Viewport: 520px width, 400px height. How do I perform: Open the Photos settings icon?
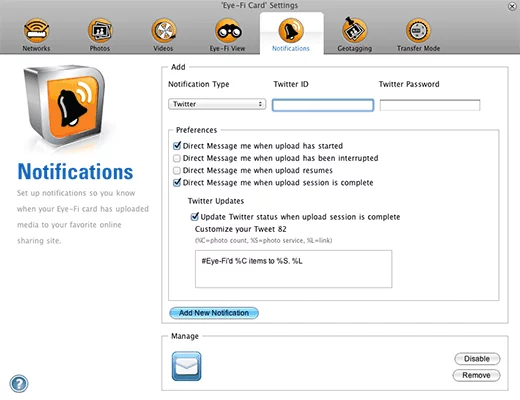point(100,31)
